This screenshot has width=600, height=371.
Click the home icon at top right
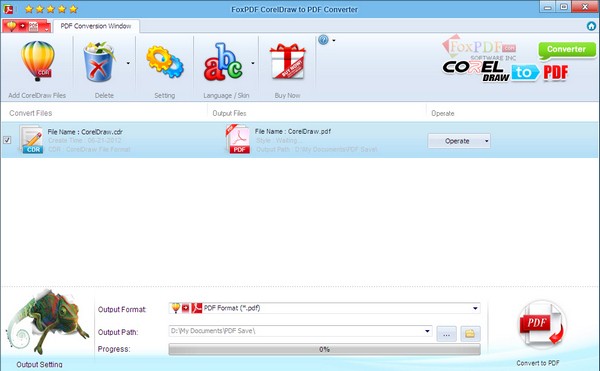[x=591, y=26]
